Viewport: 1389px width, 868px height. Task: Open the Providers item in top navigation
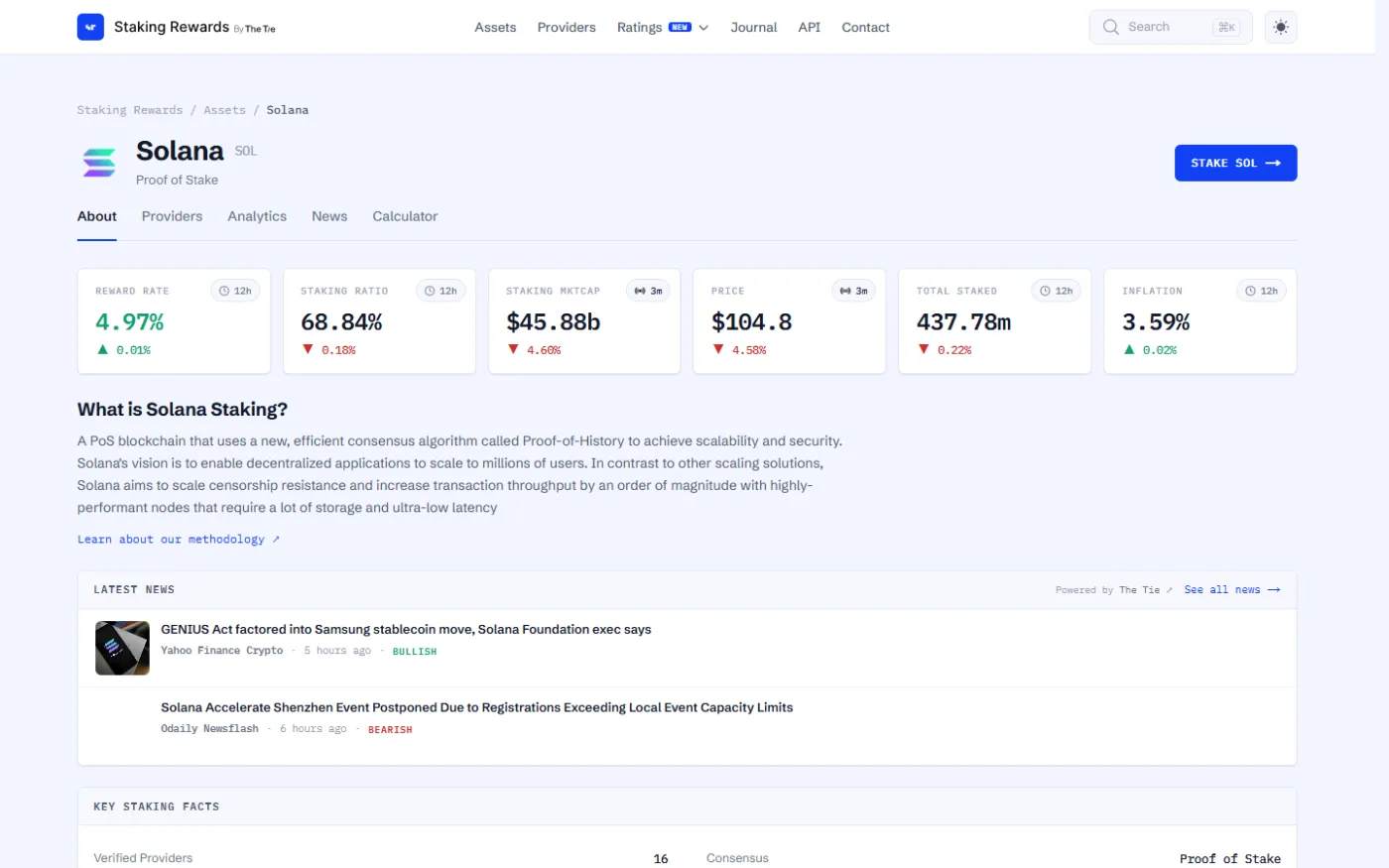(567, 27)
